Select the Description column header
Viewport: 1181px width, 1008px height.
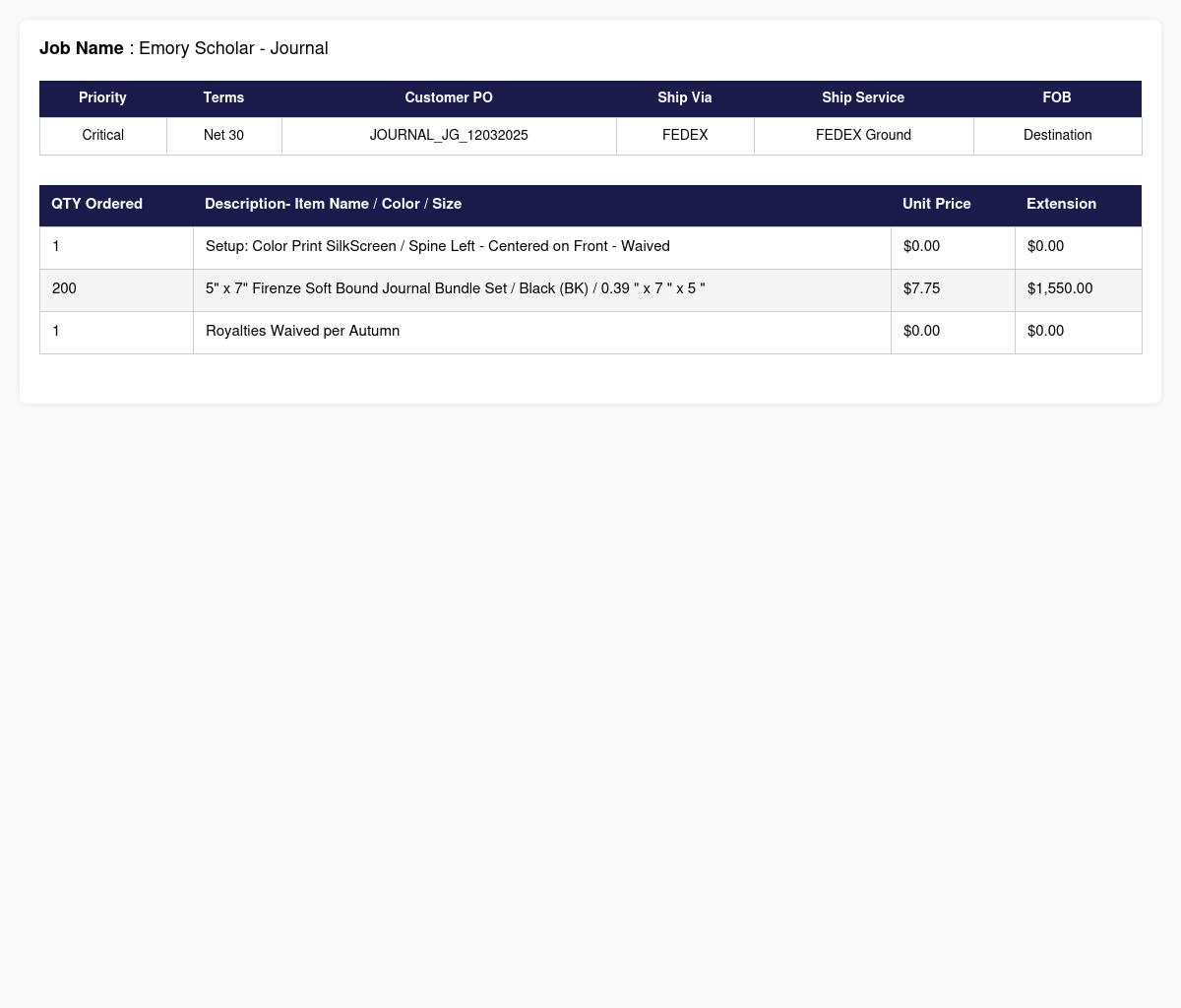333,204
